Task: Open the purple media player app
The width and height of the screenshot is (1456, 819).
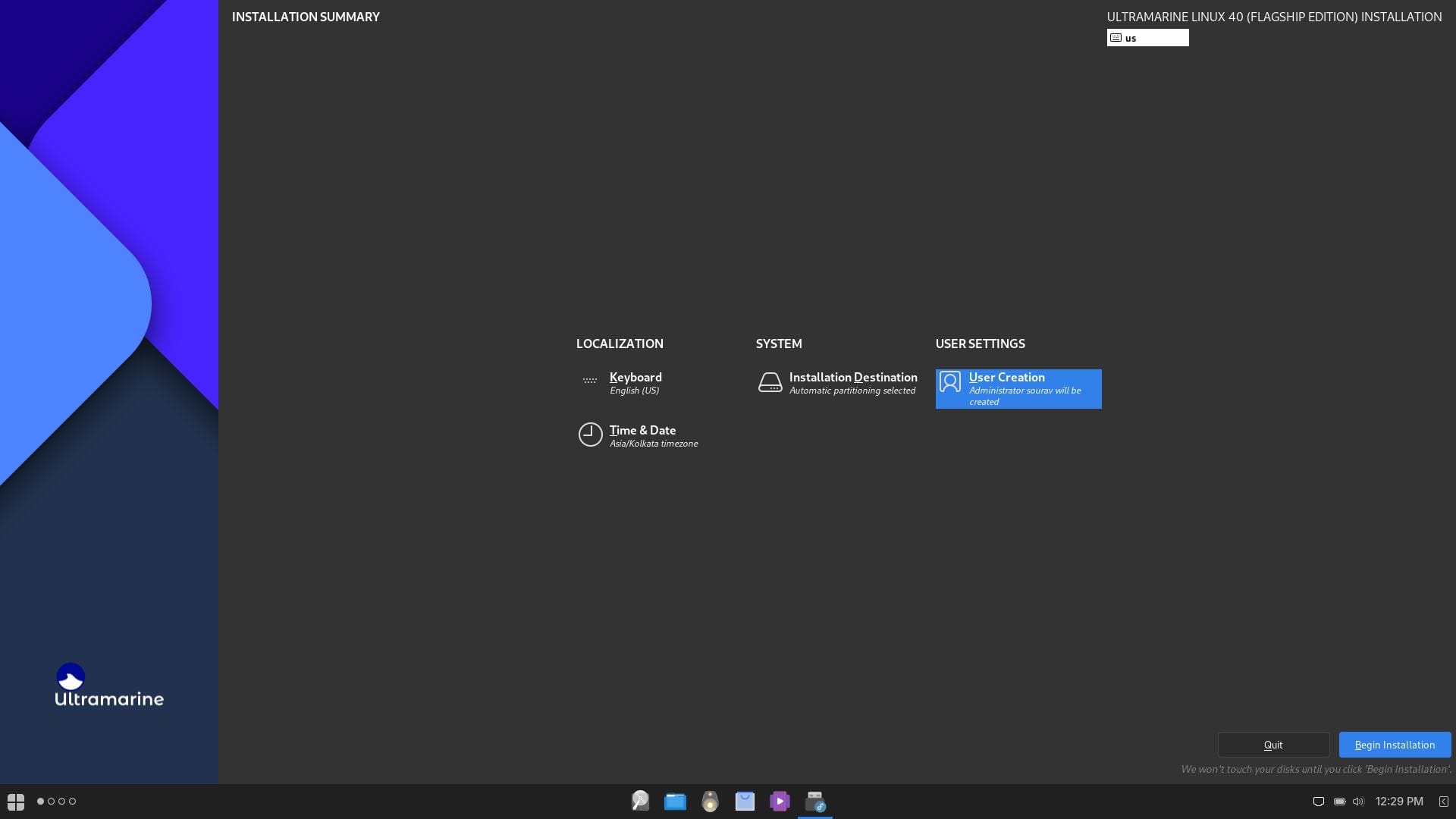Action: pyautogui.click(x=780, y=802)
